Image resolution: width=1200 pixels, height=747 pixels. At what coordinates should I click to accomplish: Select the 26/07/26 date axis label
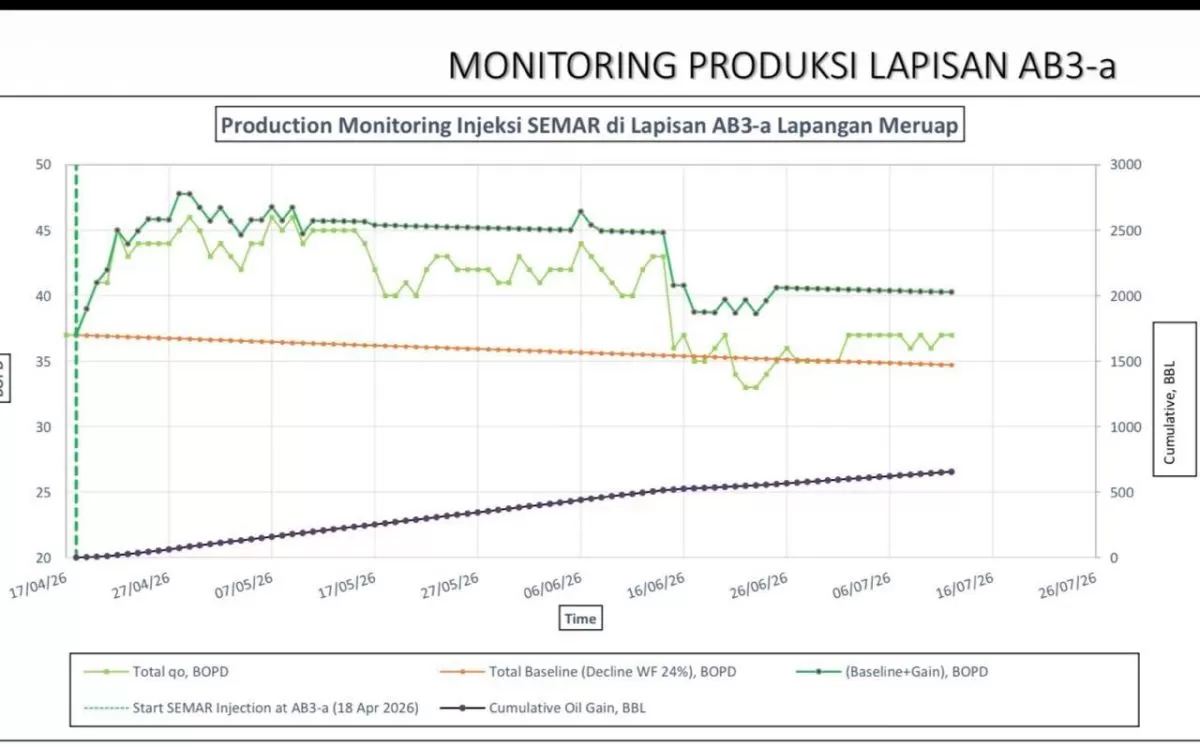(1070, 586)
